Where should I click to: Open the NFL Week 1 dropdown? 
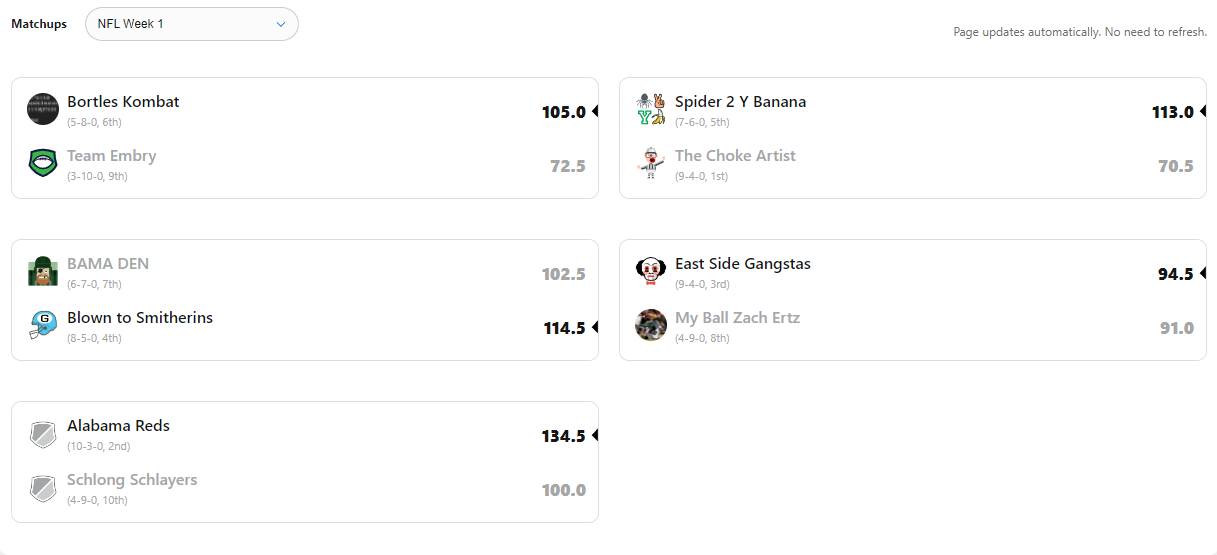192,24
